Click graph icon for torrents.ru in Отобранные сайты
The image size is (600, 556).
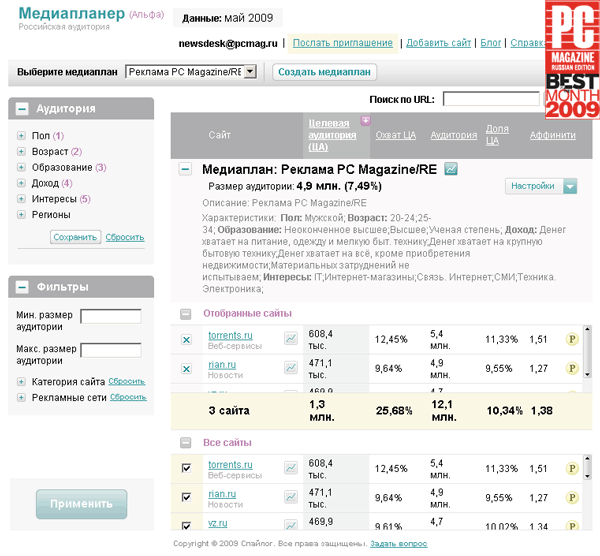pos(291,339)
